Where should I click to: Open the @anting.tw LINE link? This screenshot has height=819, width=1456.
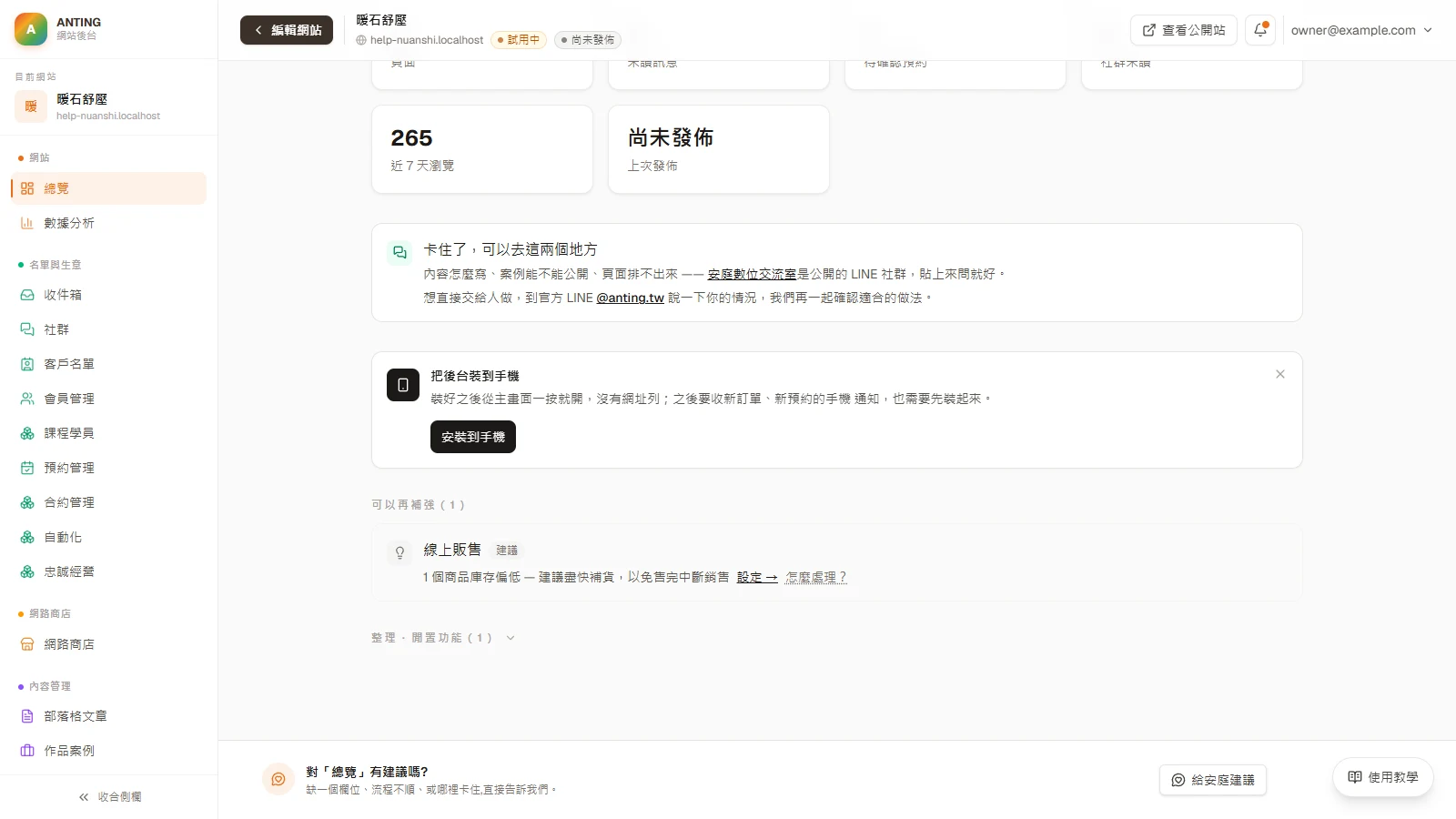(630, 298)
